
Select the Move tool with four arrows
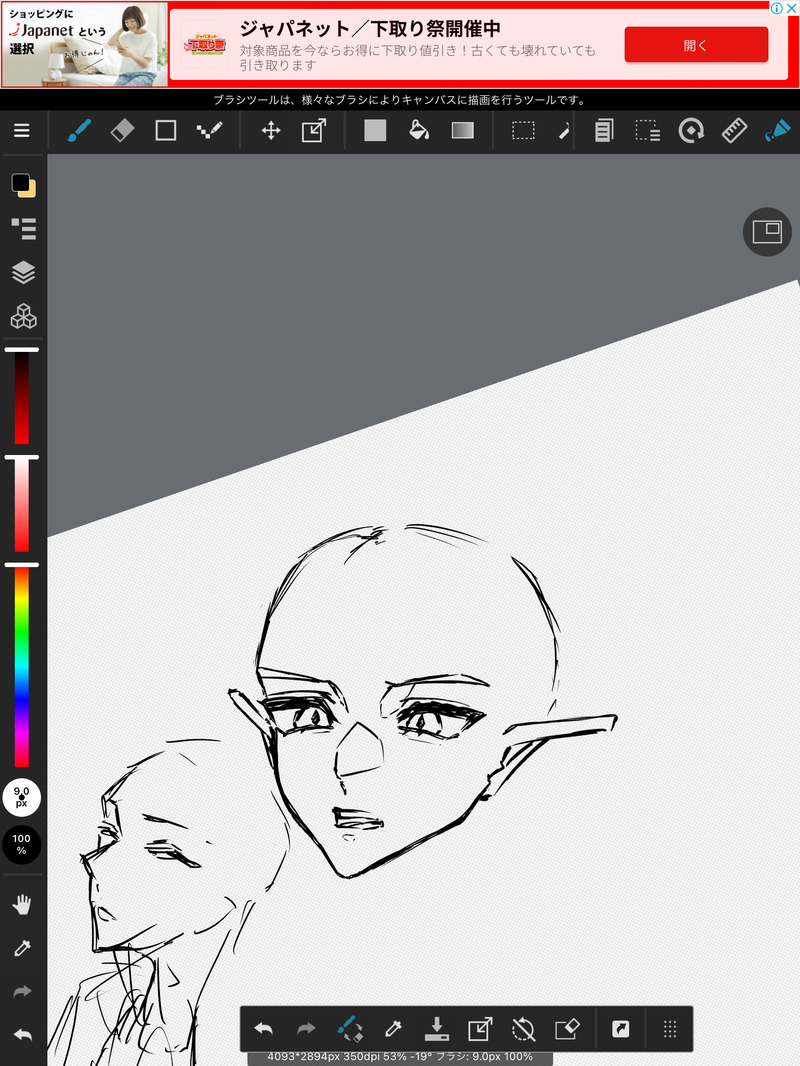271,131
